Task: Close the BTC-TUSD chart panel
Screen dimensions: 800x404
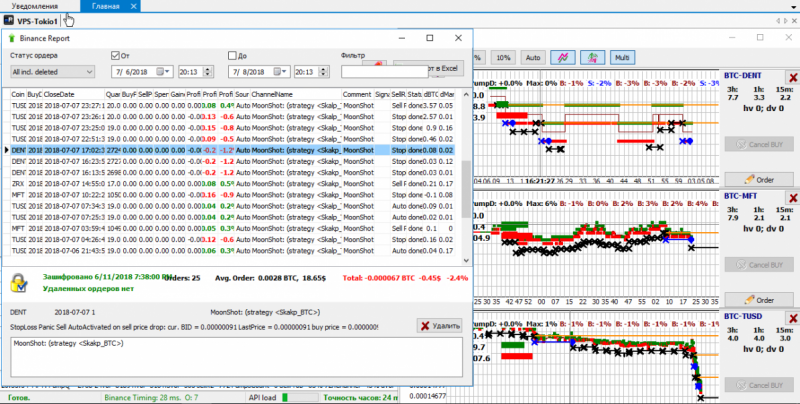Action: click(x=791, y=317)
